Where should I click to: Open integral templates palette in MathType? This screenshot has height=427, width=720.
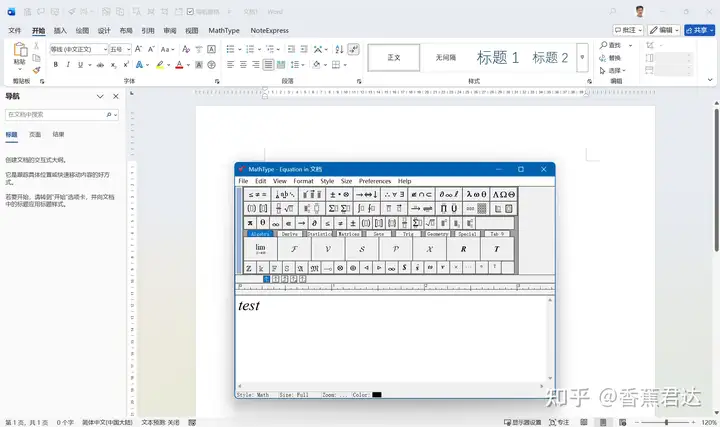tap(366, 208)
